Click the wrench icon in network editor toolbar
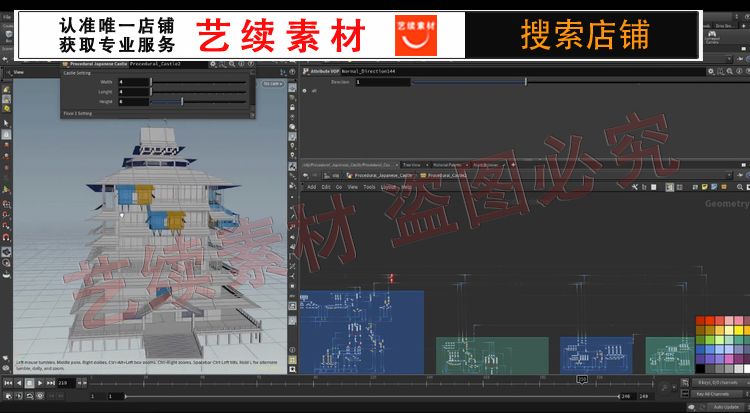The width and height of the screenshot is (750, 413). (x=635, y=187)
